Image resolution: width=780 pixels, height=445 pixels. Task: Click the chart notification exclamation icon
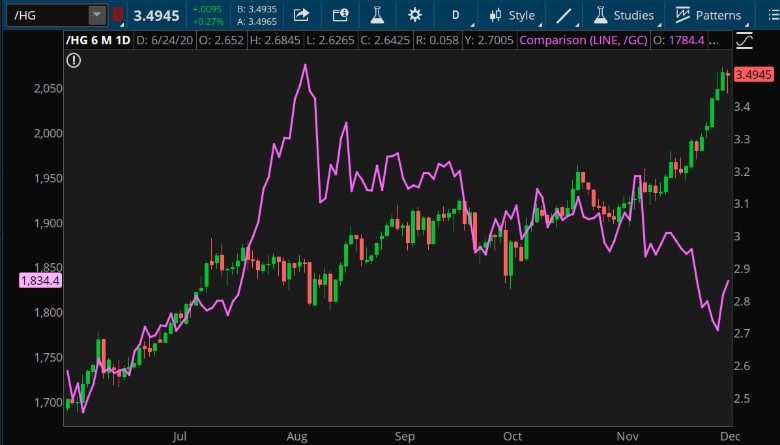tap(74, 61)
